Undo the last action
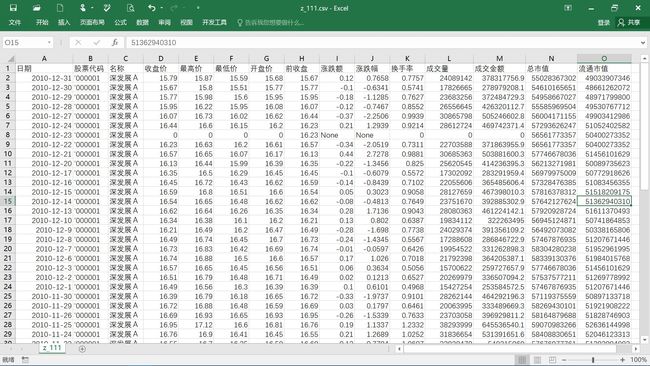650x366 pixels. (x=152, y=8)
